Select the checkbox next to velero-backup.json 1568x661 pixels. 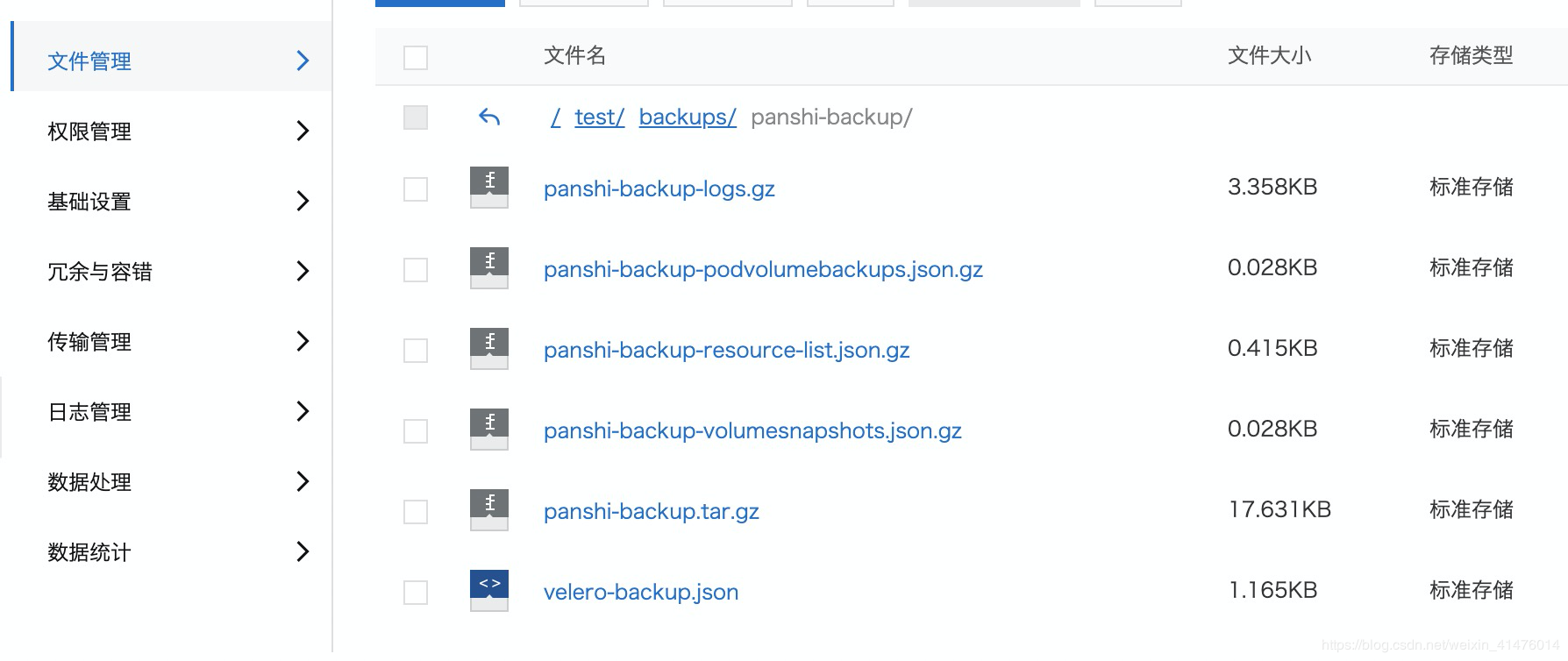tap(416, 593)
